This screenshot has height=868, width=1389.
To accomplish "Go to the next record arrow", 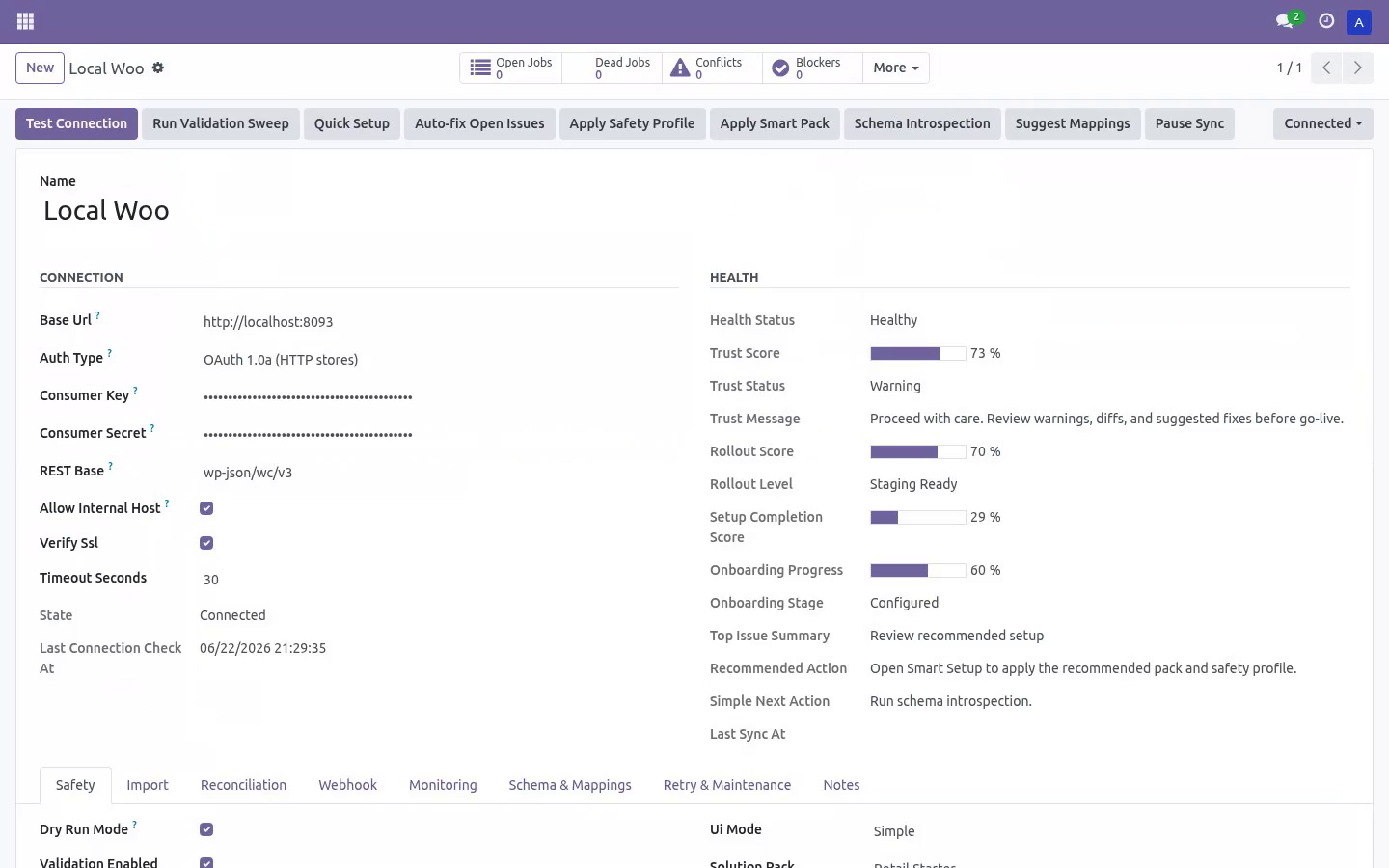I will (1358, 68).
